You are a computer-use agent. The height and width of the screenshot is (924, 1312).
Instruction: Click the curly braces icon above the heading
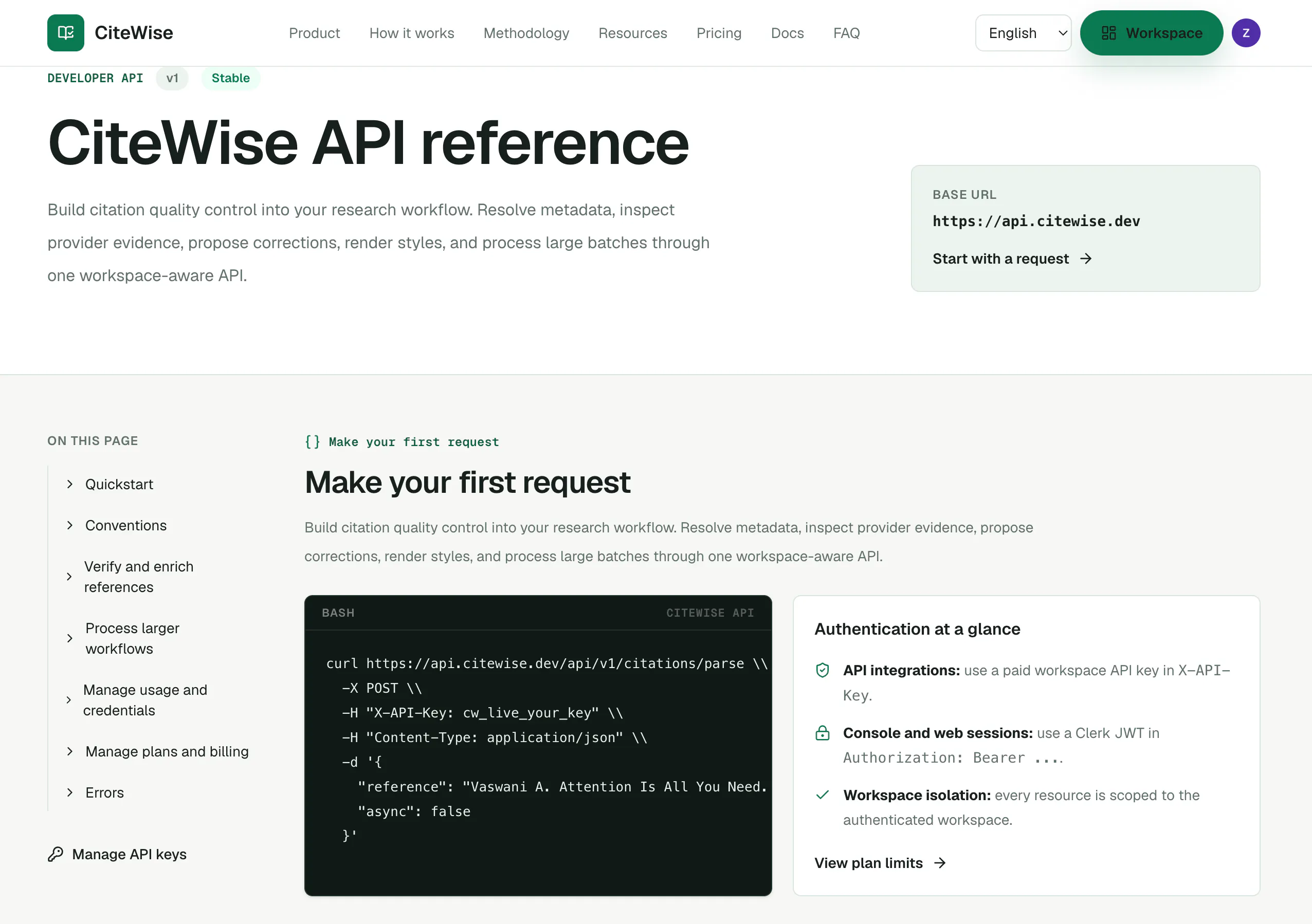tap(313, 442)
